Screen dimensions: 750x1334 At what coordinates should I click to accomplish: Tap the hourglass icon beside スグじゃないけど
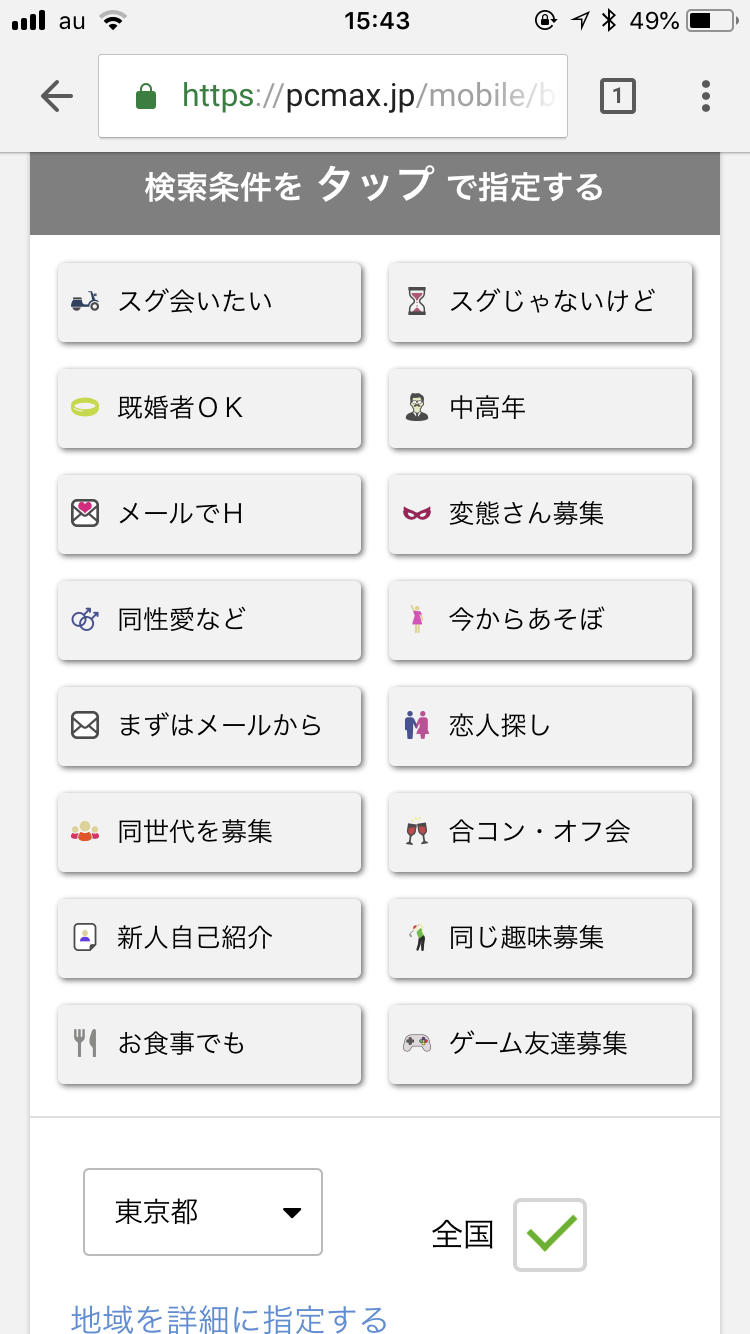click(416, 301)
